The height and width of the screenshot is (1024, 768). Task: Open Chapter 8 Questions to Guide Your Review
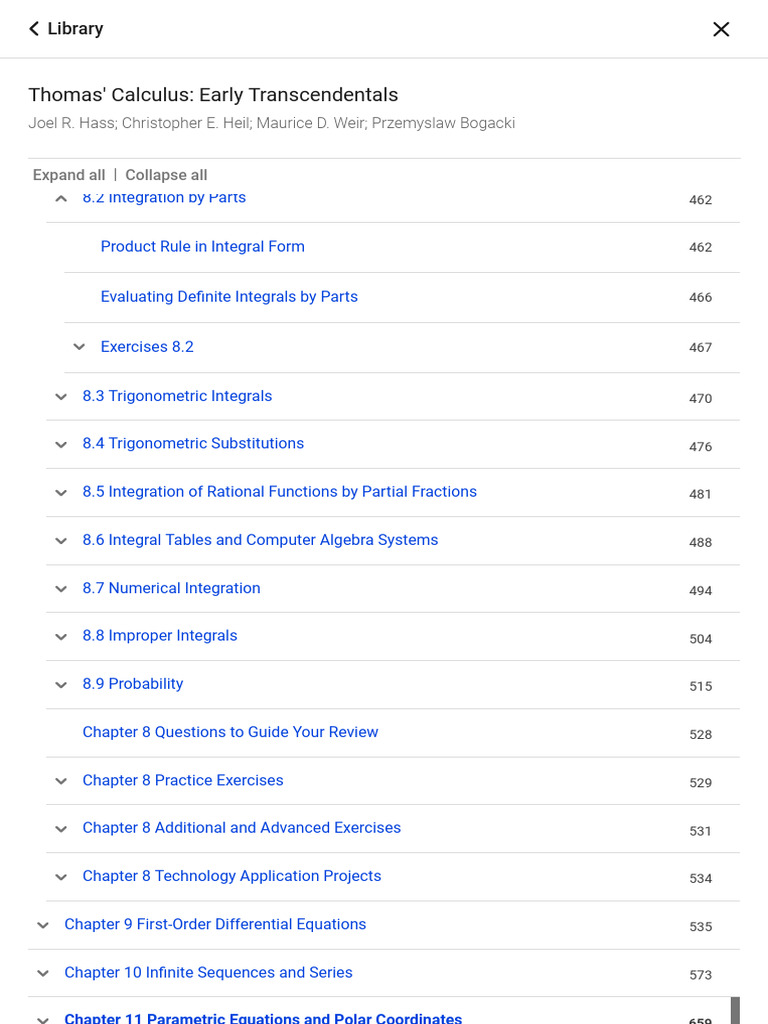[x=230, y=732]
